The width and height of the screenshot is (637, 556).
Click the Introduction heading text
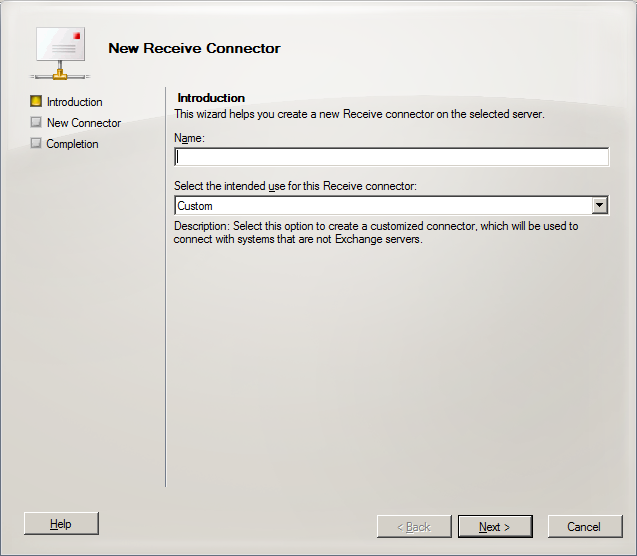tap(211, 98)
